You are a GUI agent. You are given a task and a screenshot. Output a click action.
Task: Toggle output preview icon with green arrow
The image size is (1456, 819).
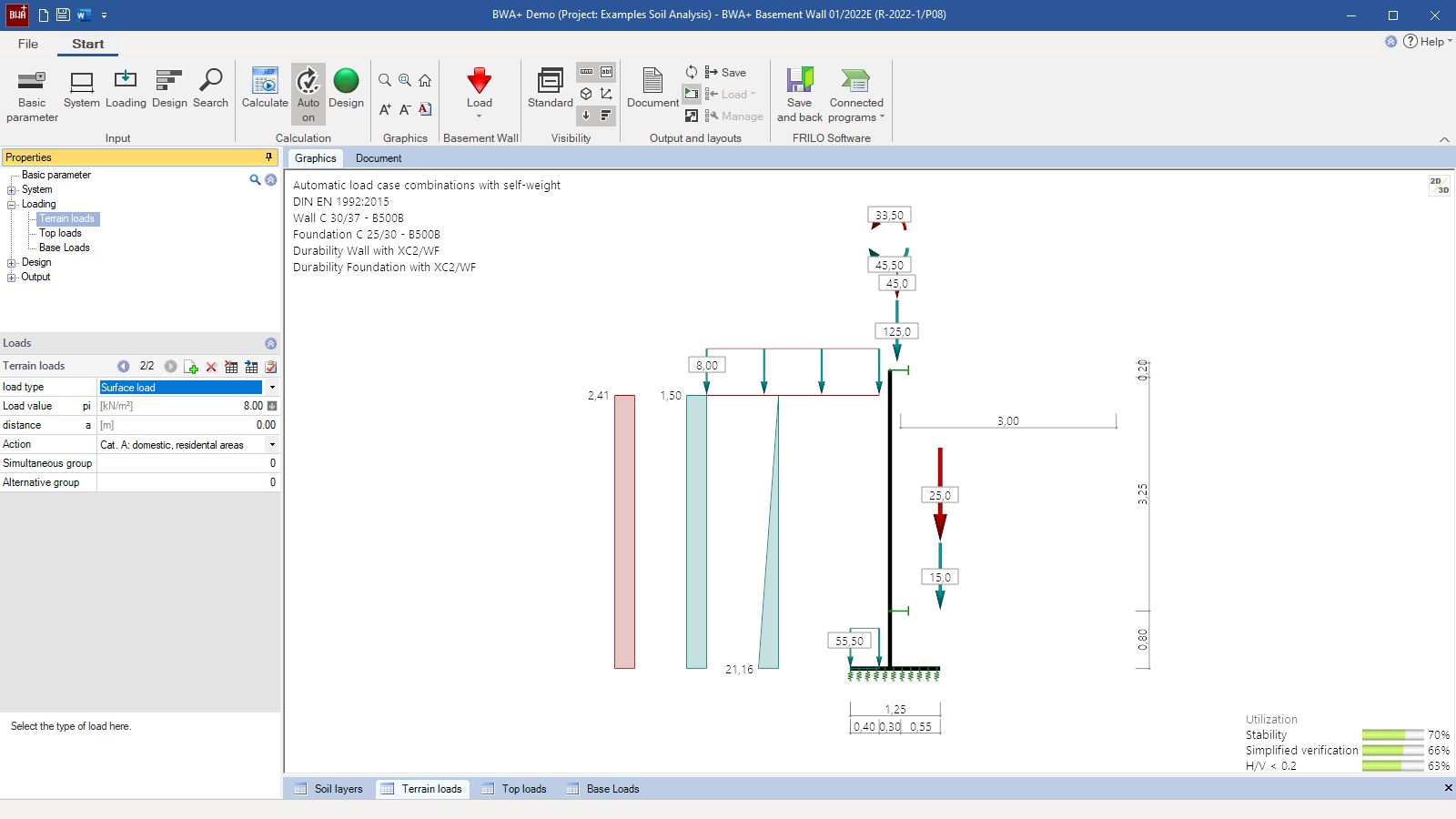(692, 94)
